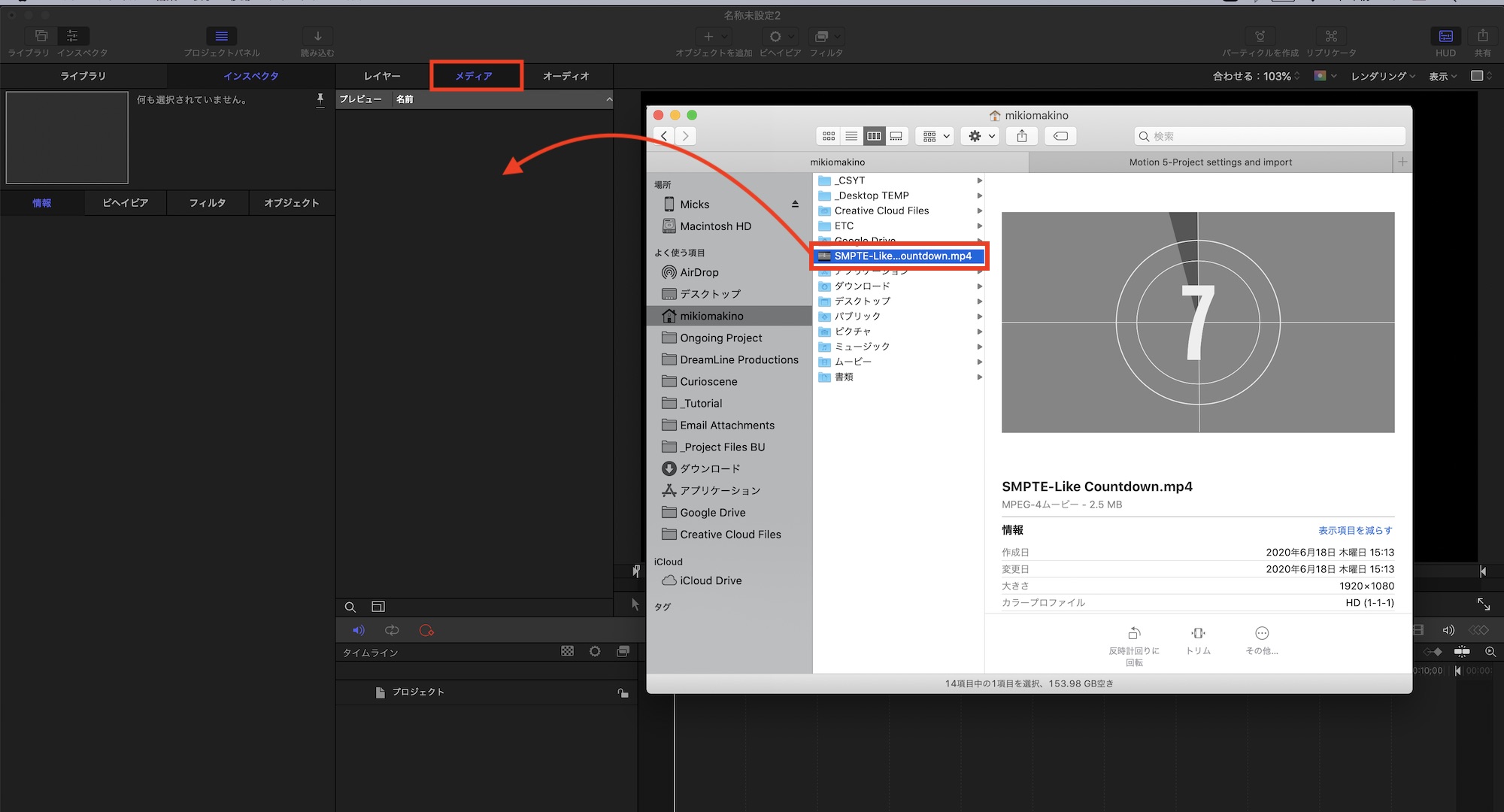Select Ongoing Project in Finder sidebar

click(x=720, y=338)
